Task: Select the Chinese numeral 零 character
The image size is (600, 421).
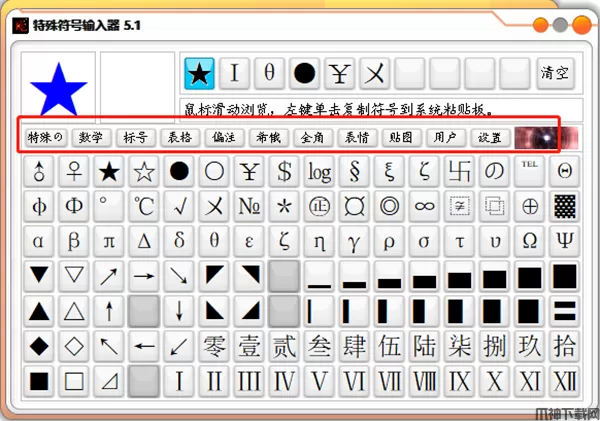Action: (215, 346)
